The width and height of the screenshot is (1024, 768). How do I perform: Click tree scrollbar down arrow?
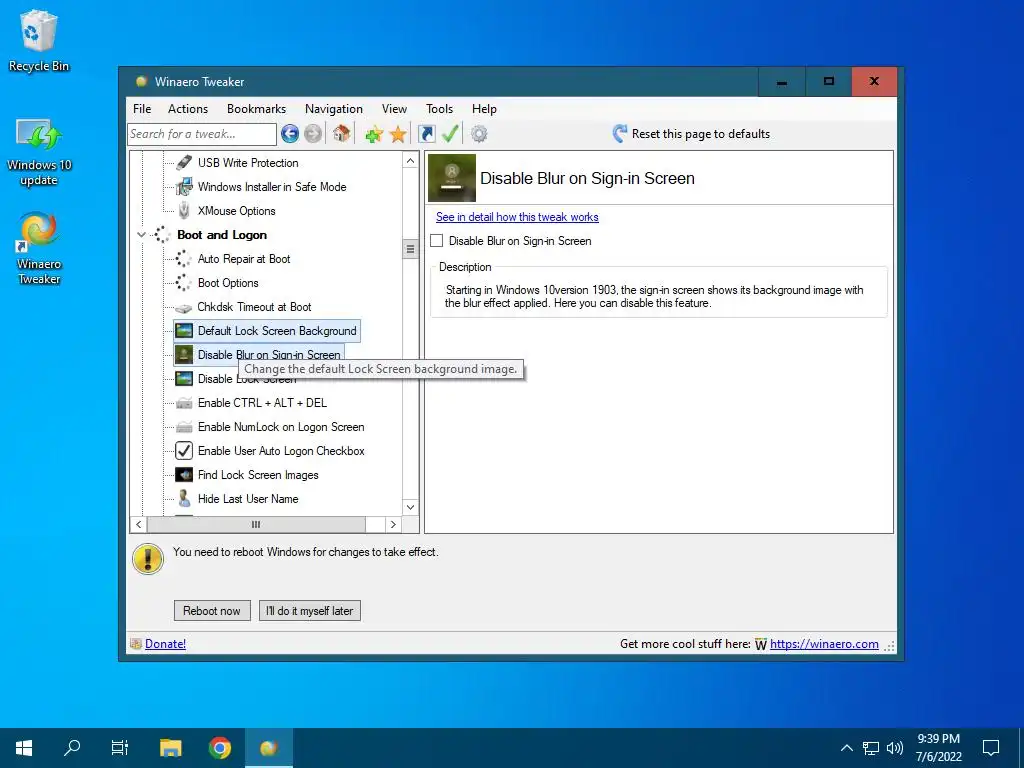410,507
